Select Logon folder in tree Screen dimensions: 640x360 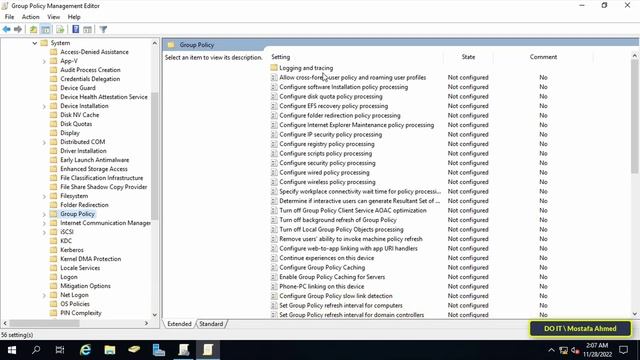coord(69,277)
